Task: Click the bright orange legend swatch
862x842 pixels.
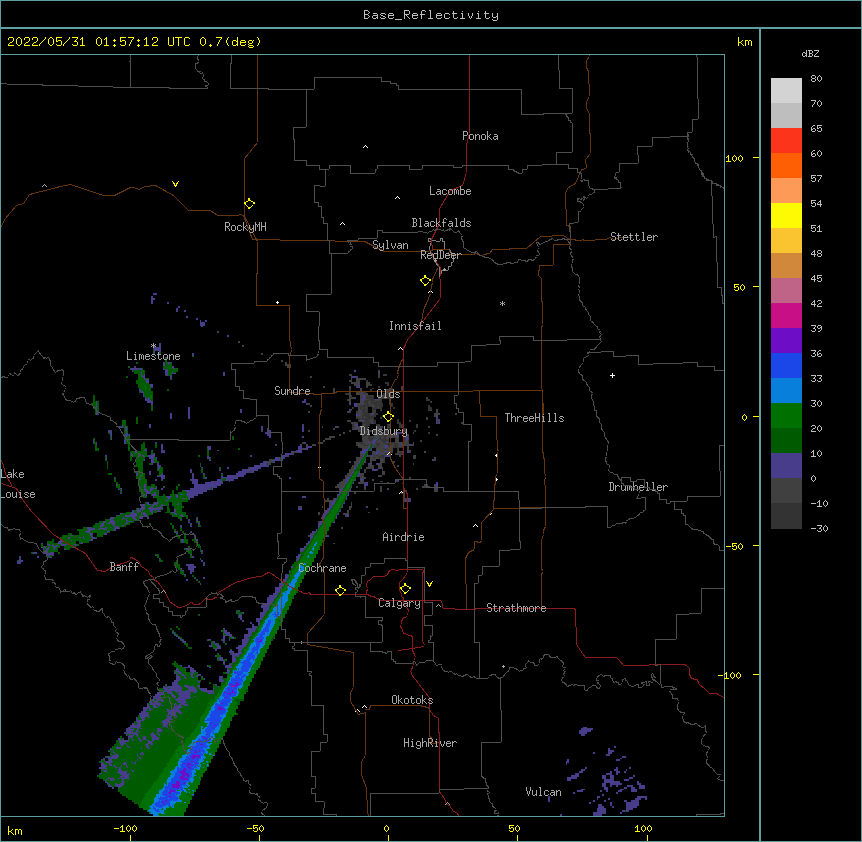Action: [x=786, y=165]
